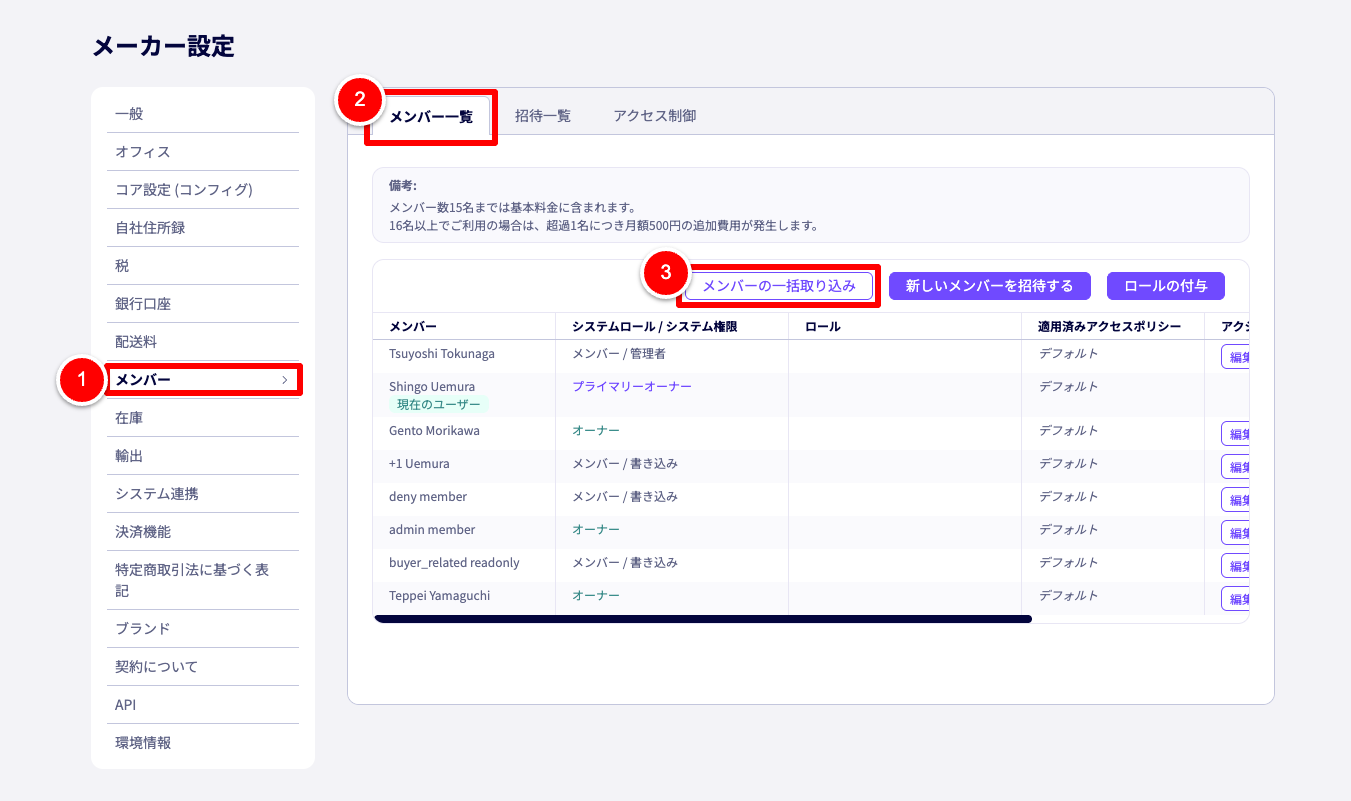
Task: Edit member Tsuyoshi Tokunaga
Action: pos(1236,357)
